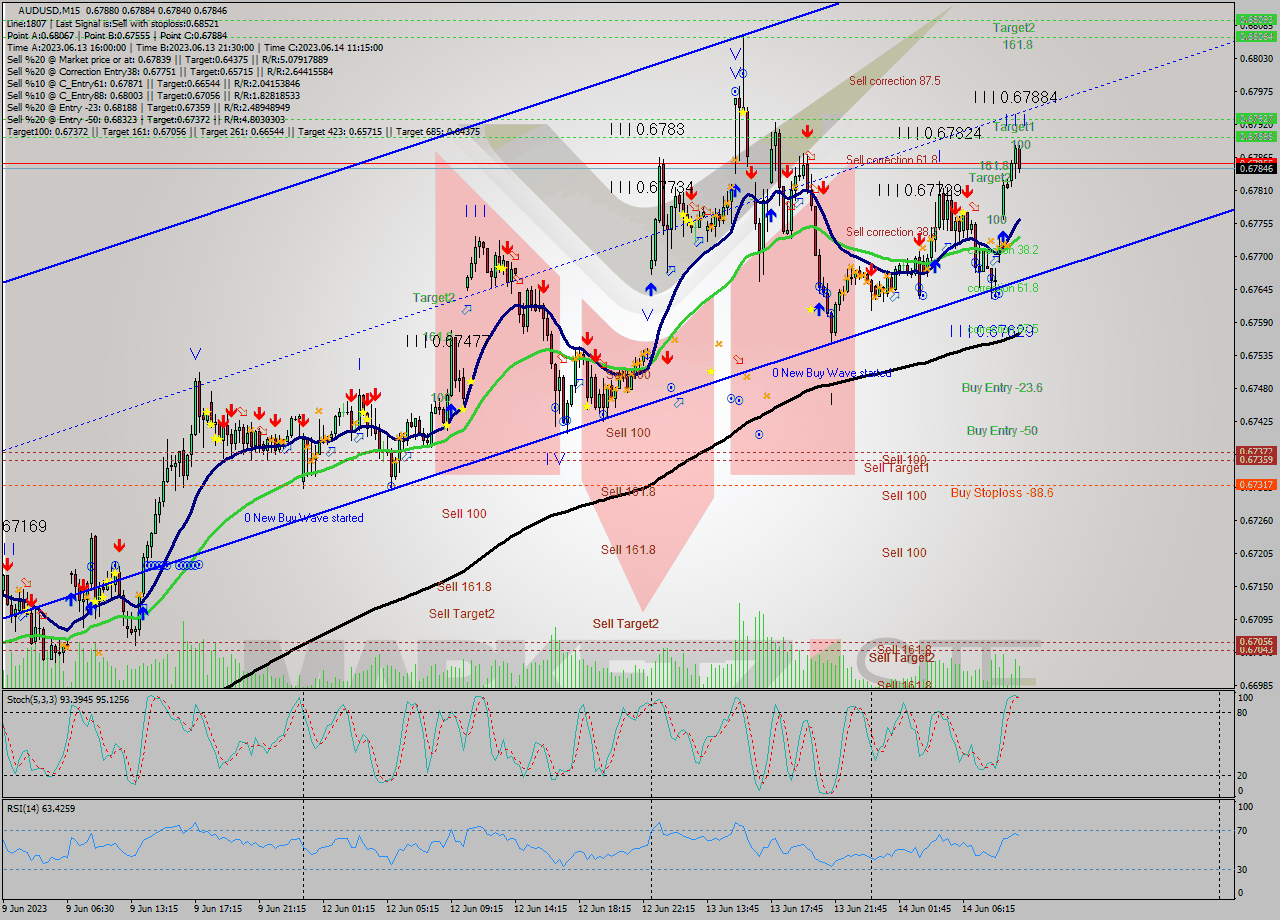The image size is (1280, 920).
Task: Click the '13 Jun 13:45' time label
Action: click(x=732, y=909)
